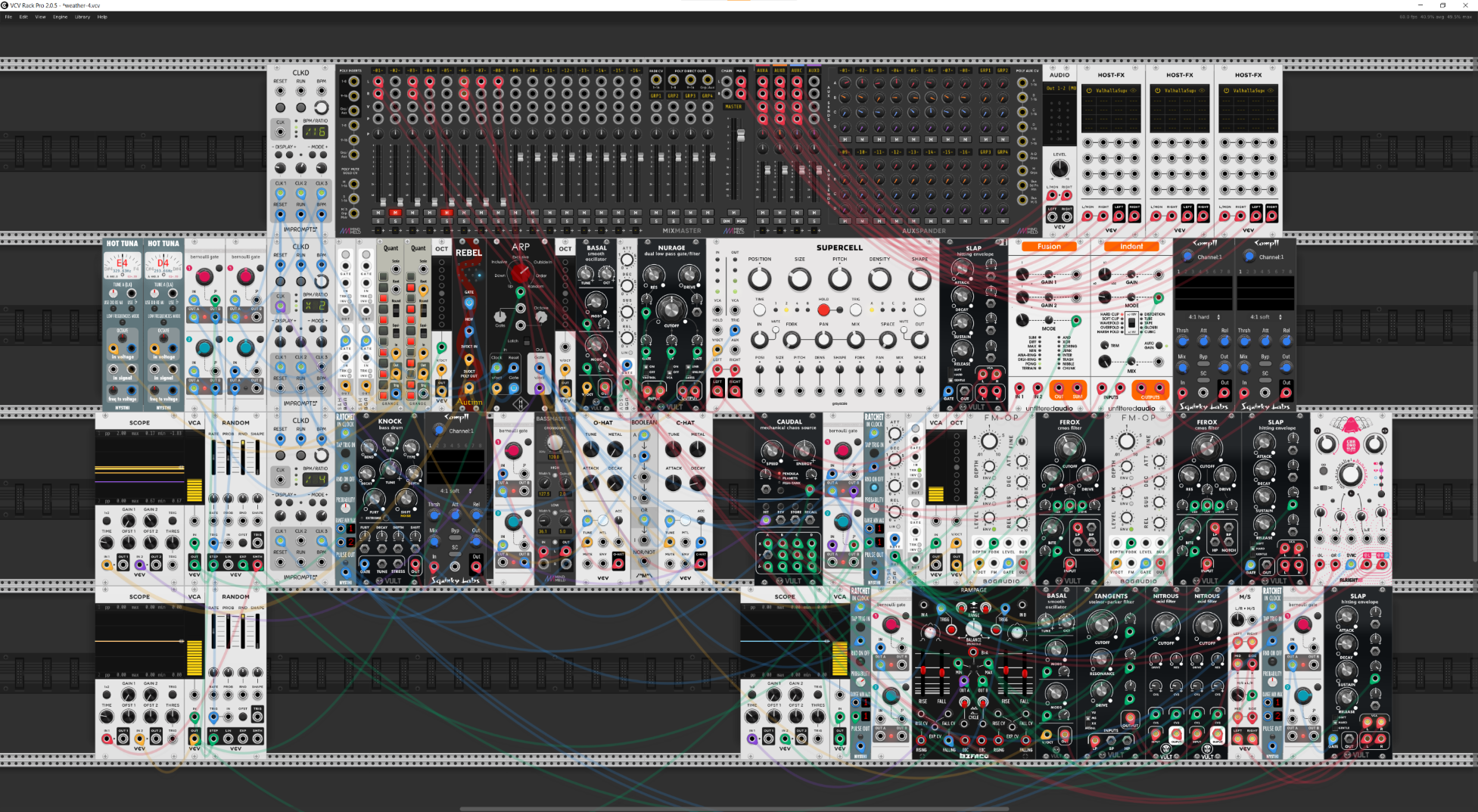Open AUDIO module 'Out 1-2' device selector

1059,89
